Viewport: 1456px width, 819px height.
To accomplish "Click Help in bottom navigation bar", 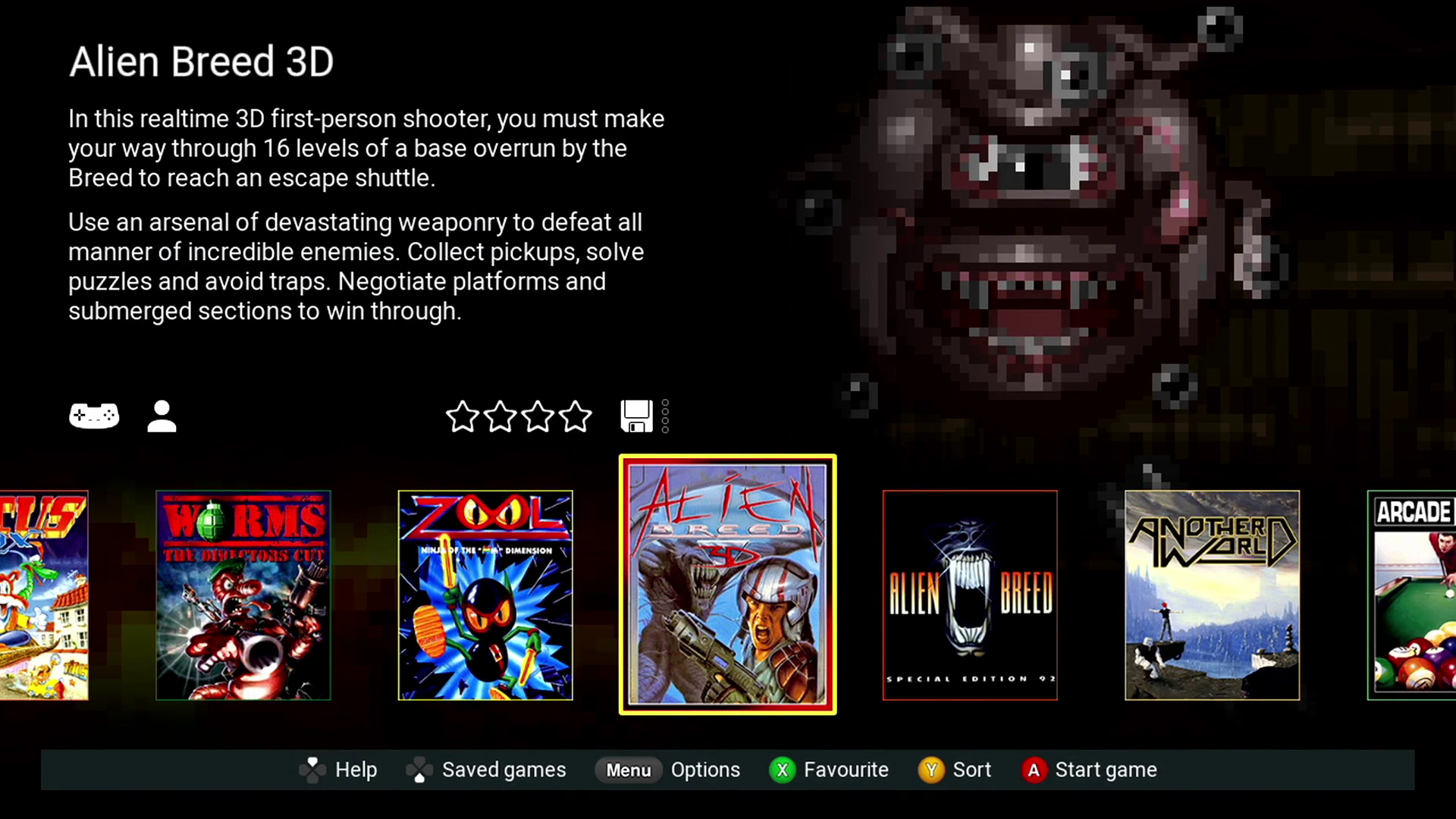I will pos(356,769).
